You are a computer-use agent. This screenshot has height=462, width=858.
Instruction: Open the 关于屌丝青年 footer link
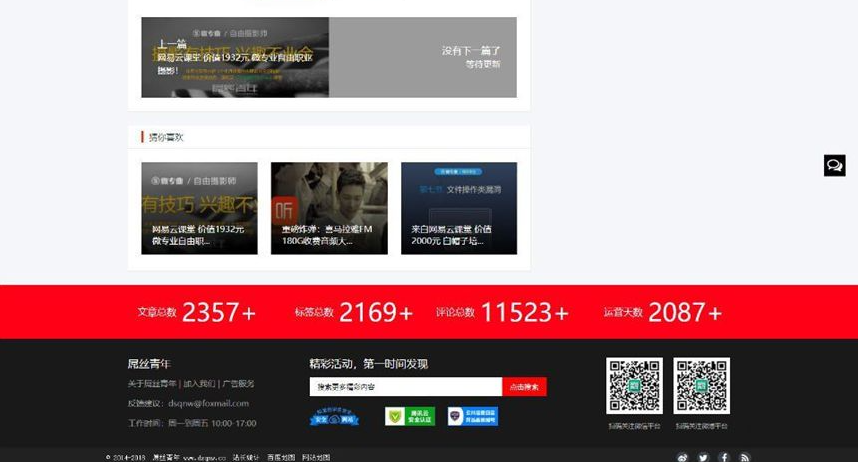click(152, 384)
